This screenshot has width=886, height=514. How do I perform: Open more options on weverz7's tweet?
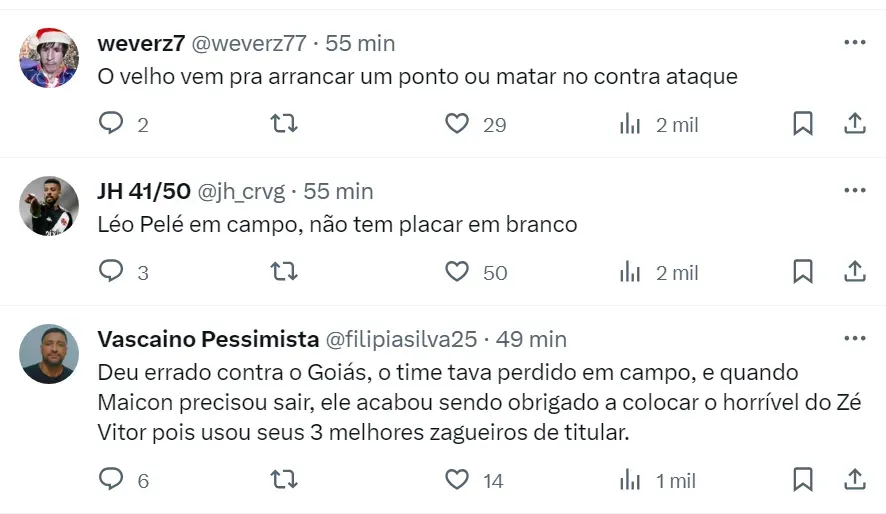[855, 42]
